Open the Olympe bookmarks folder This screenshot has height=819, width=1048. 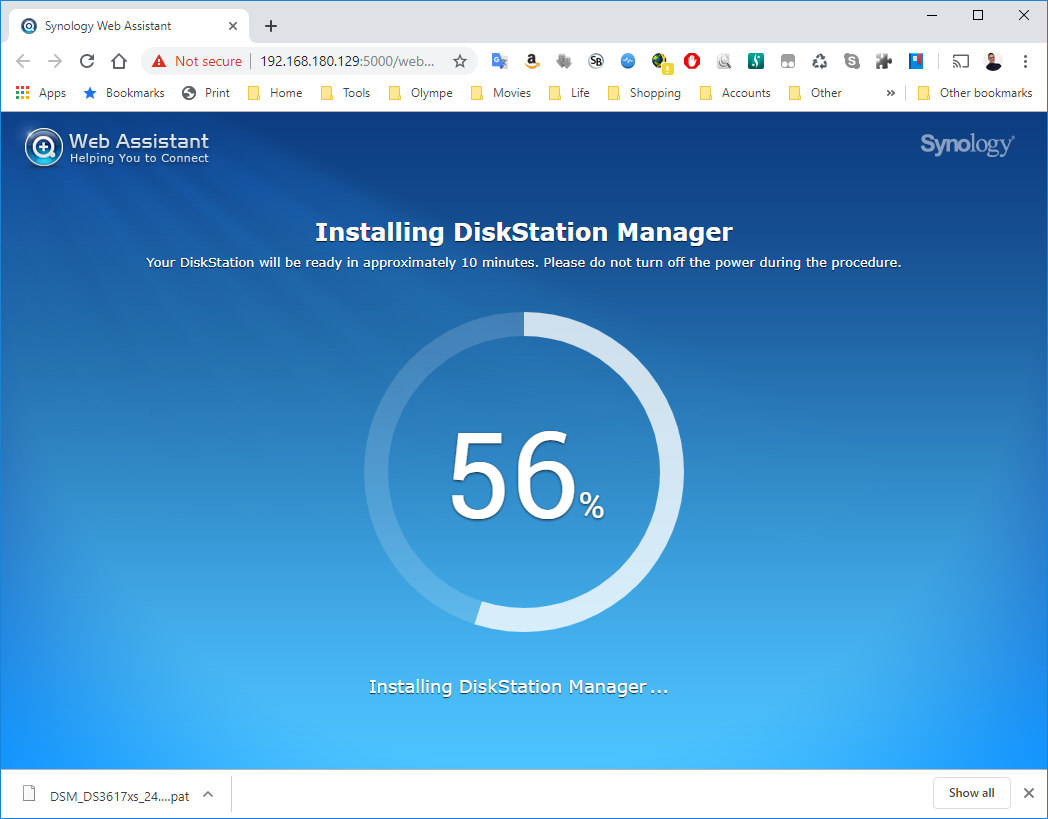click(420, 93)
